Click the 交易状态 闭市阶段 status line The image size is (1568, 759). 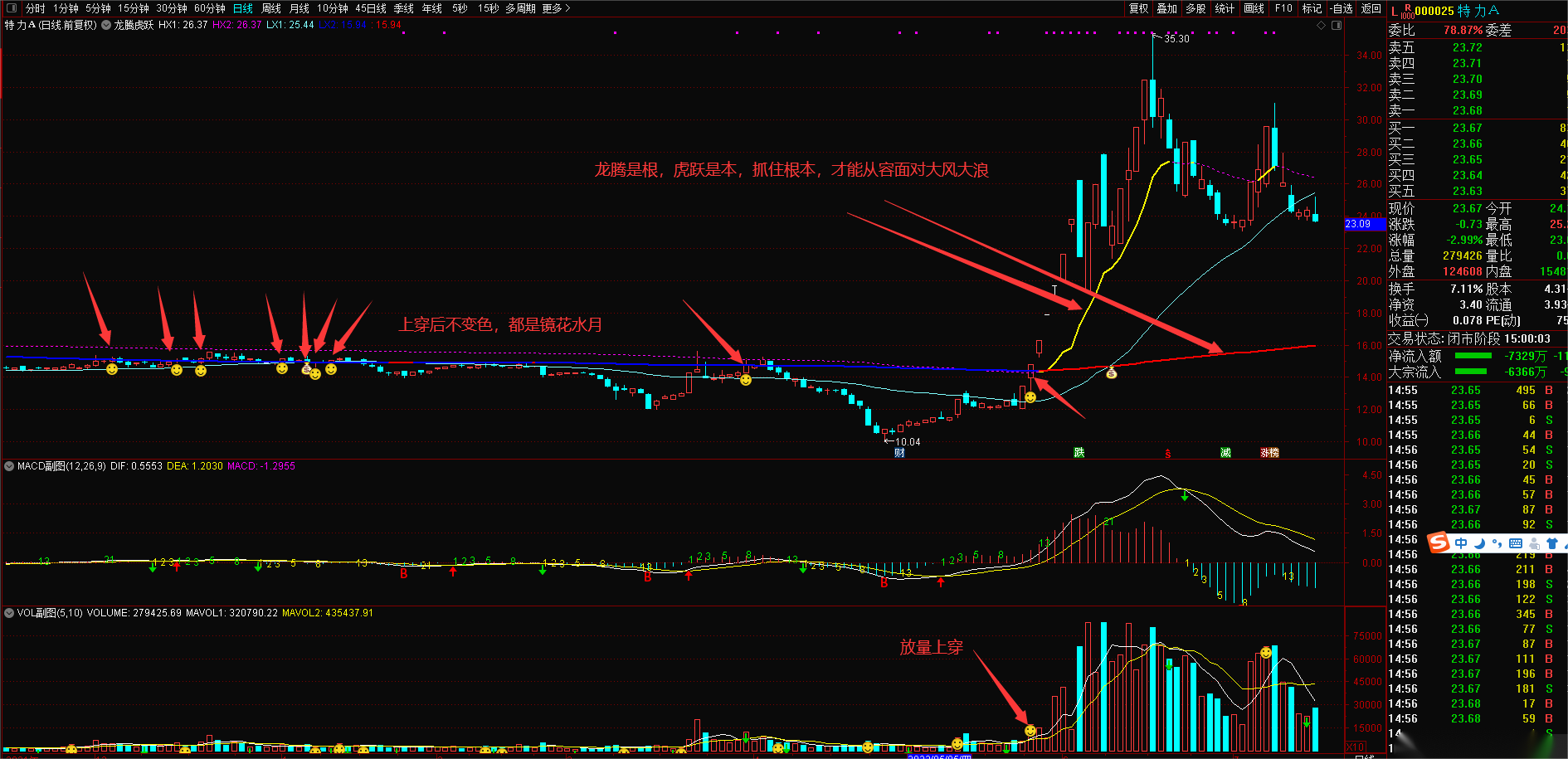(1469, 338)
